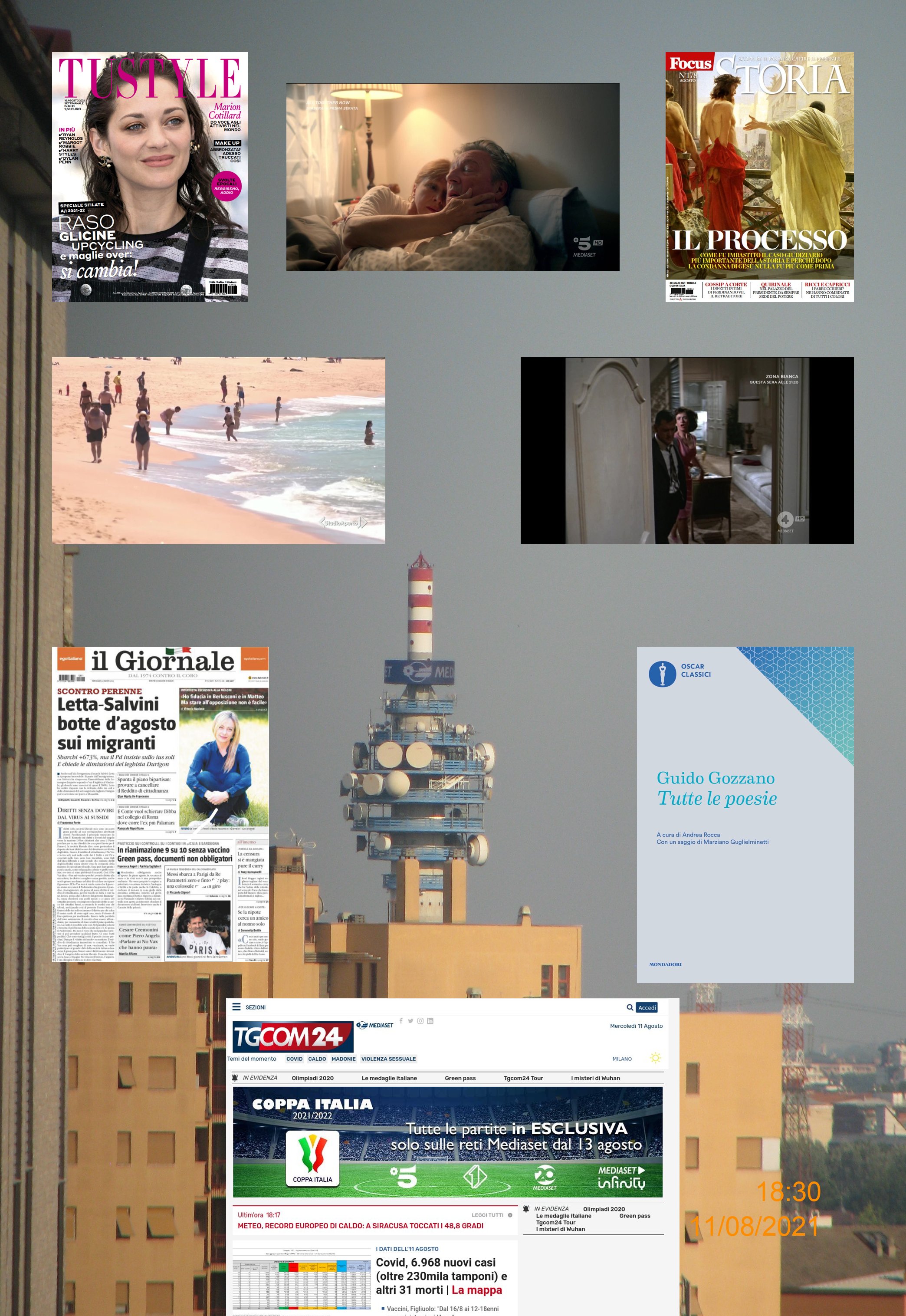Open the SEZIONI hamburger menu
Image resolution: width=906 pixels, height=1316 pixels.
pyautogui.click(x=237, y=1007)
